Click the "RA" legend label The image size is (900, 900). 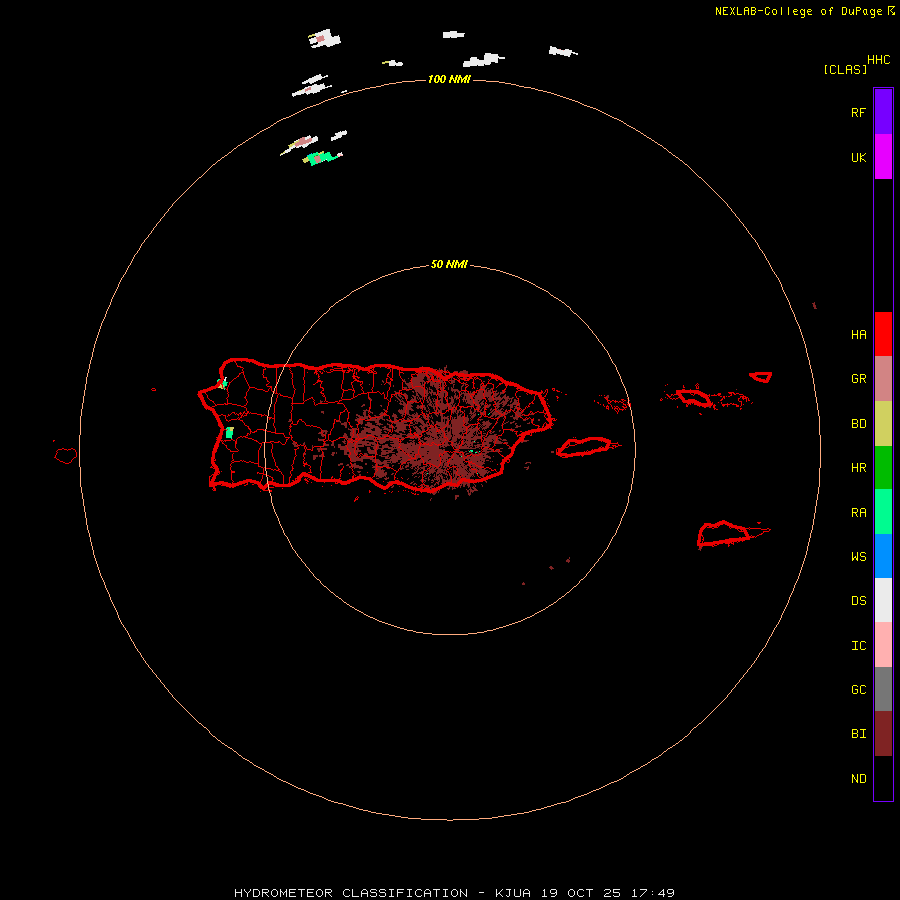tap(858, 513)
